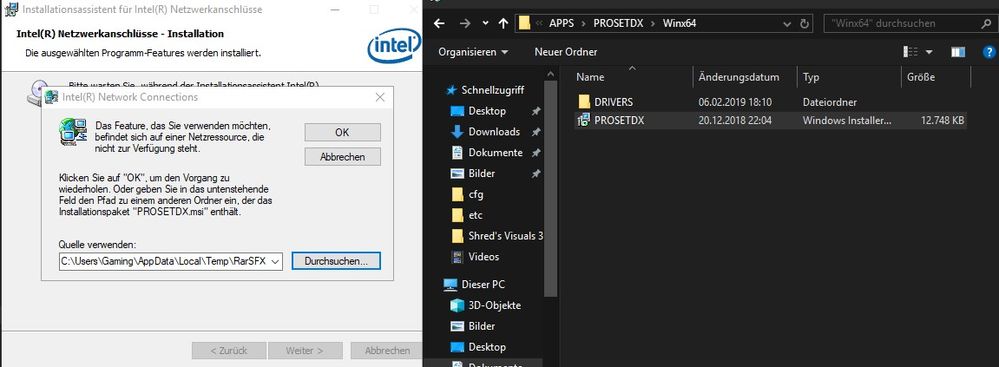Screen dimensions: 999x367
Task: Toggle the preview pane icon
Action: point(958,52)
